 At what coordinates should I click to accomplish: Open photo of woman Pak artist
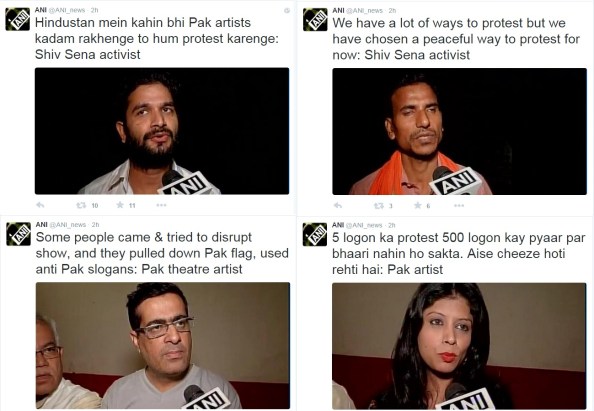pyautogui.click(x=459, y=346)
